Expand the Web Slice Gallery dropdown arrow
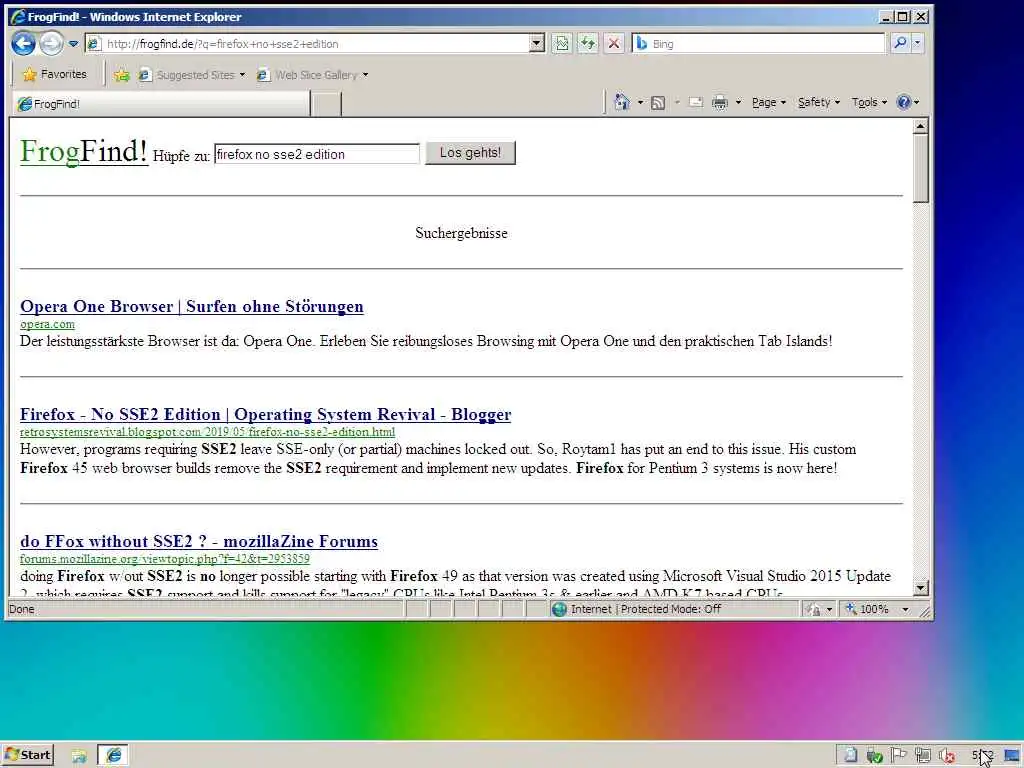Viewport: 1024px width, 768px height. coord(366,75)
